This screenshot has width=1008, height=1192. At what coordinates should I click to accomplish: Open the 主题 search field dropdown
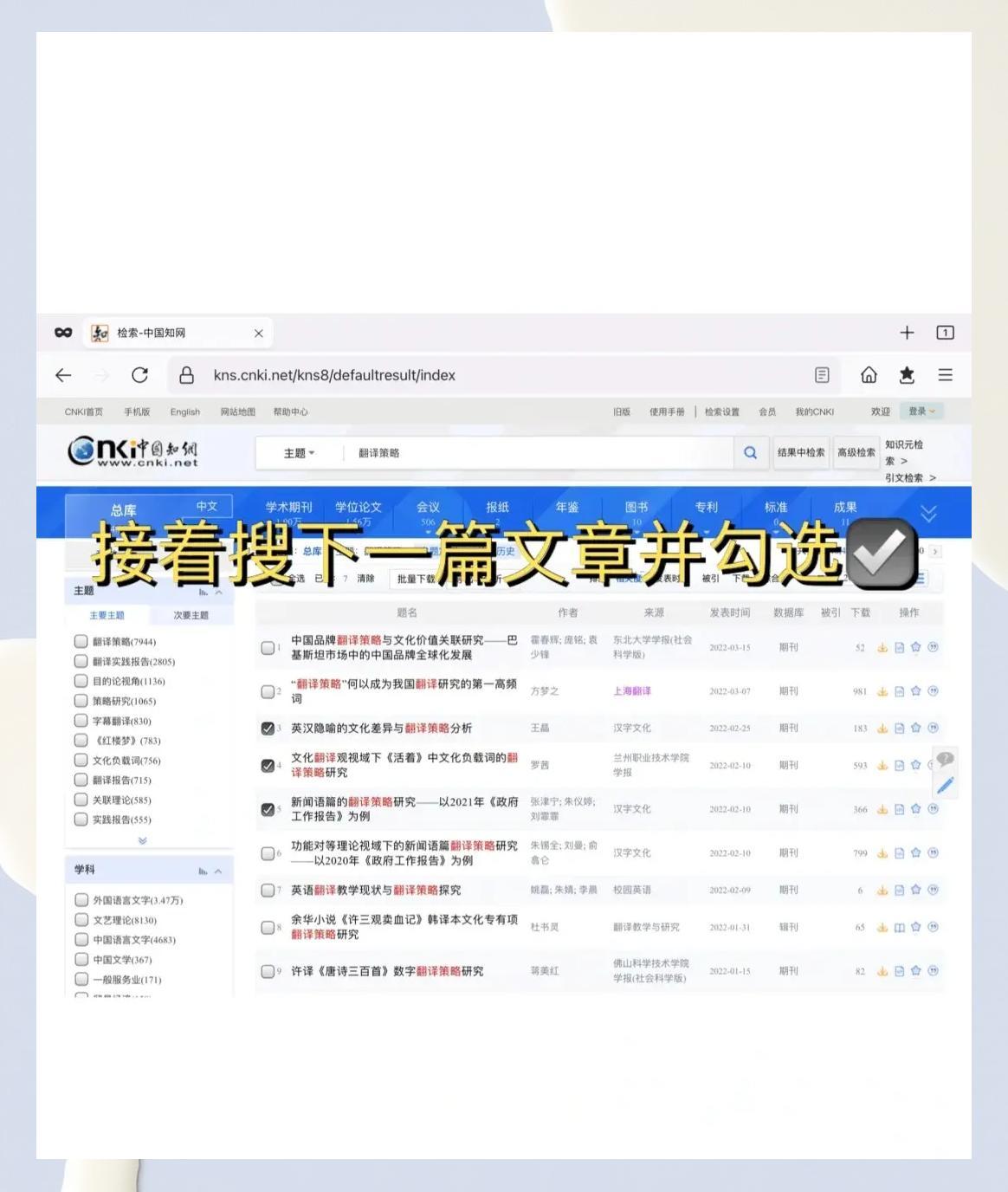(x=299, y=453)
